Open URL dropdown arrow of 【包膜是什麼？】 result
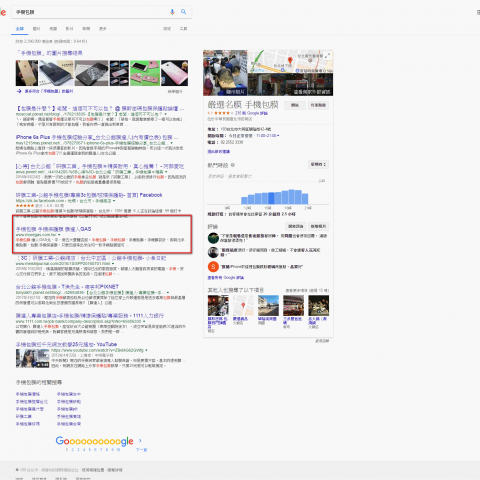Screen dimensions: 480x480 [166, 114]
